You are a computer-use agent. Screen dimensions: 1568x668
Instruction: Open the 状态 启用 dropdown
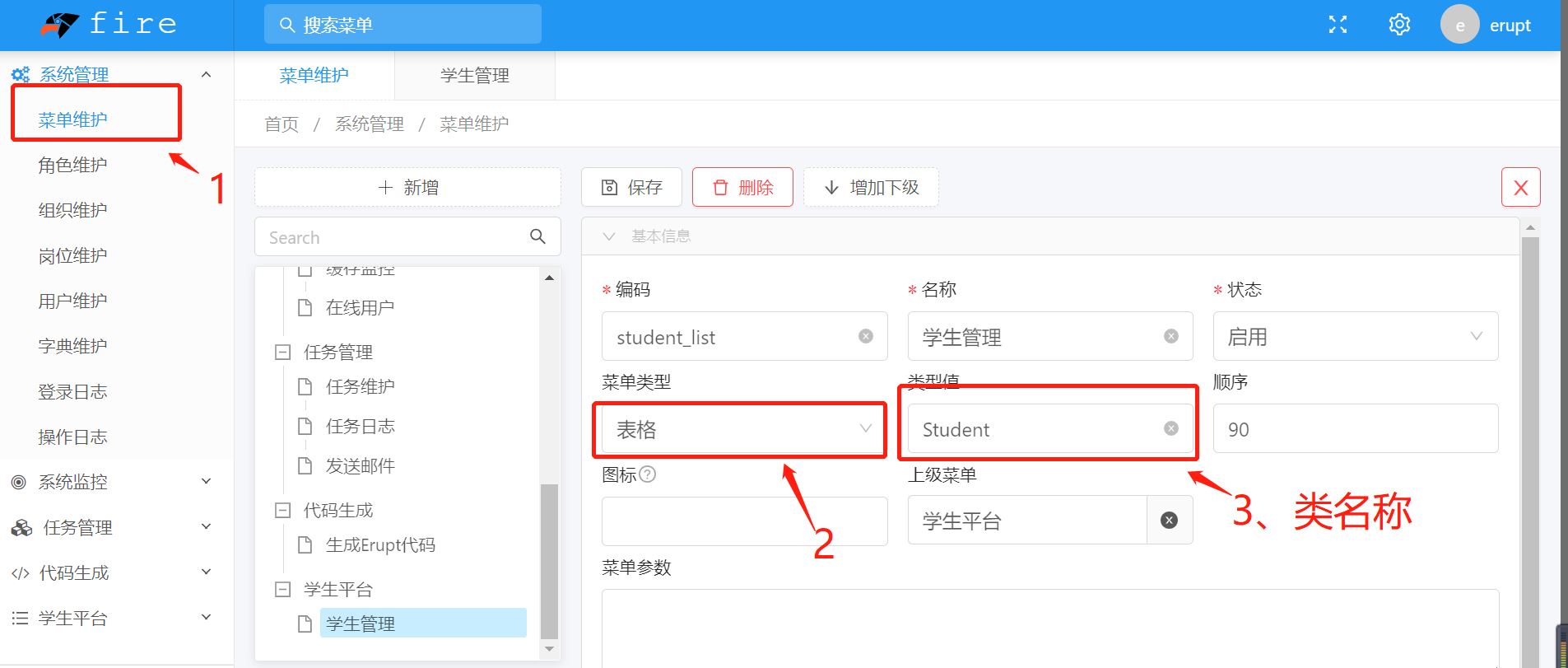1355,336
